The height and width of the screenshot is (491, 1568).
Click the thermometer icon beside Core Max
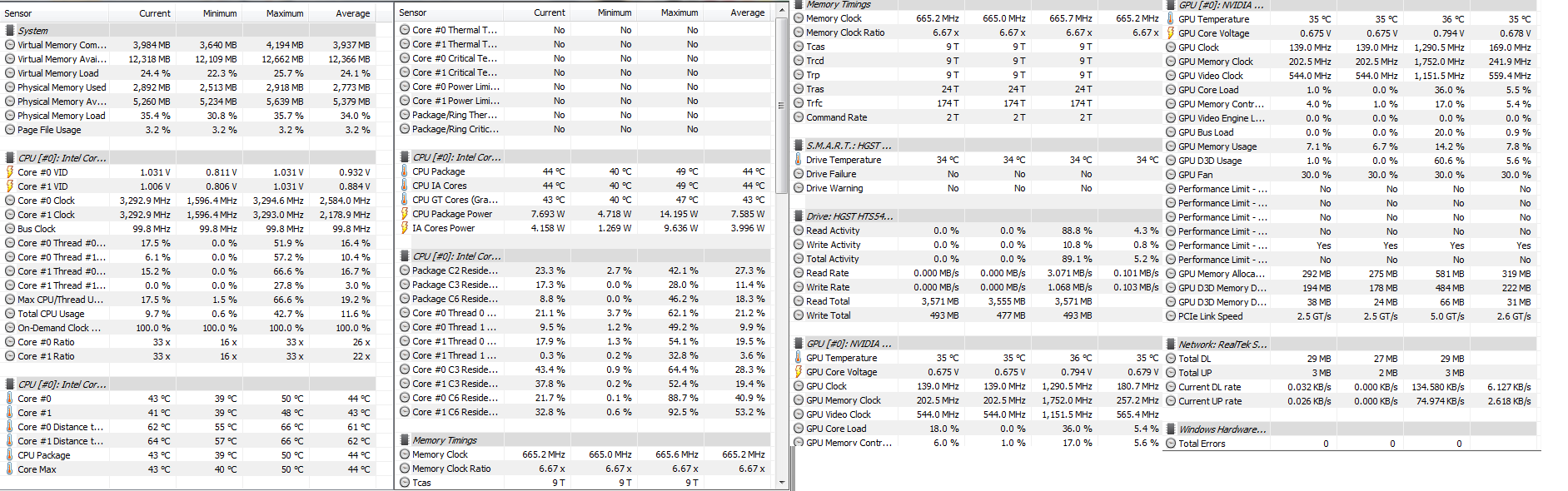(10, 469)
